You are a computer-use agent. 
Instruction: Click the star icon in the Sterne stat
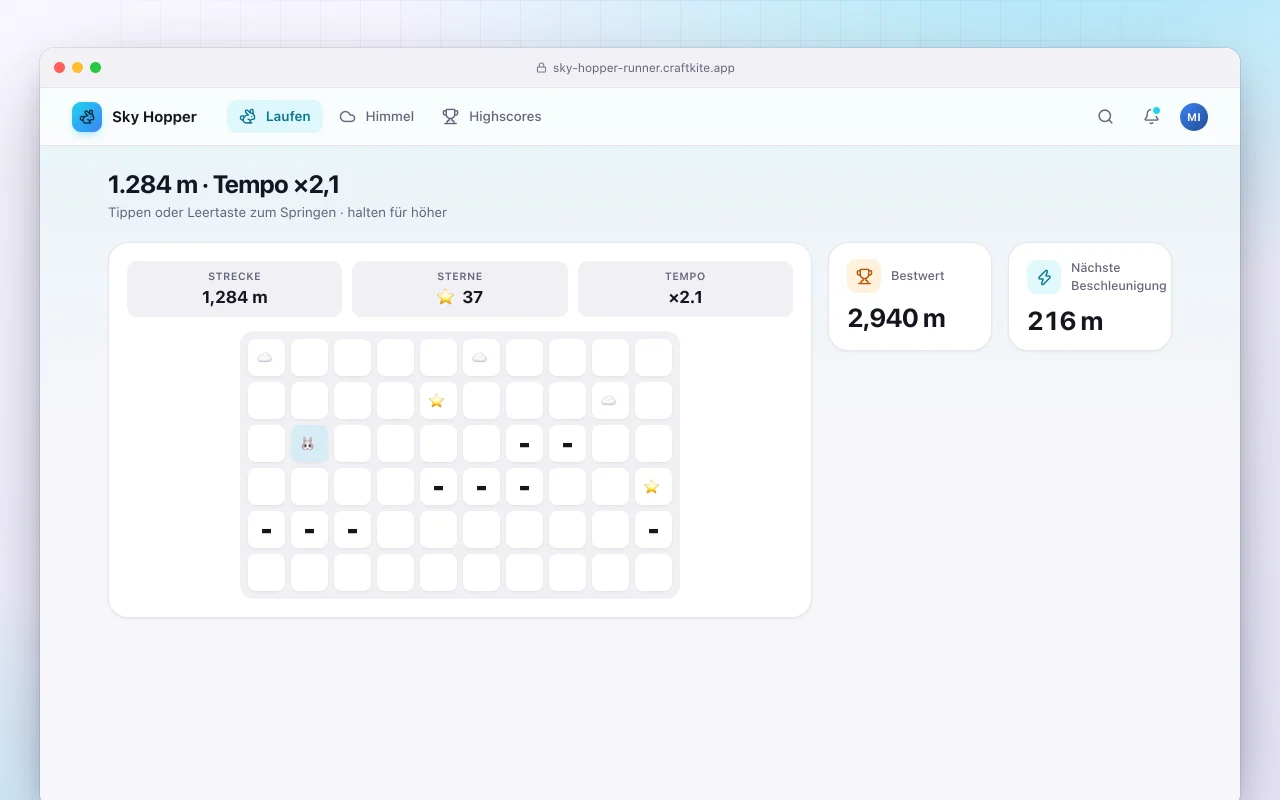(x=445, y=297)
